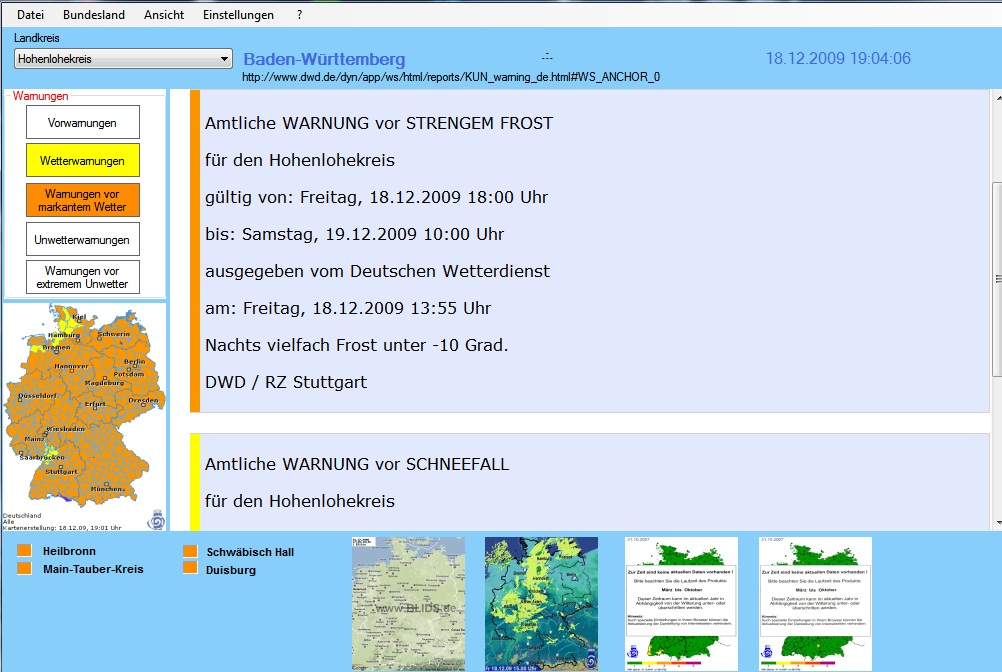Open the rightmost green forecast map thumbnail

(815, 603)
